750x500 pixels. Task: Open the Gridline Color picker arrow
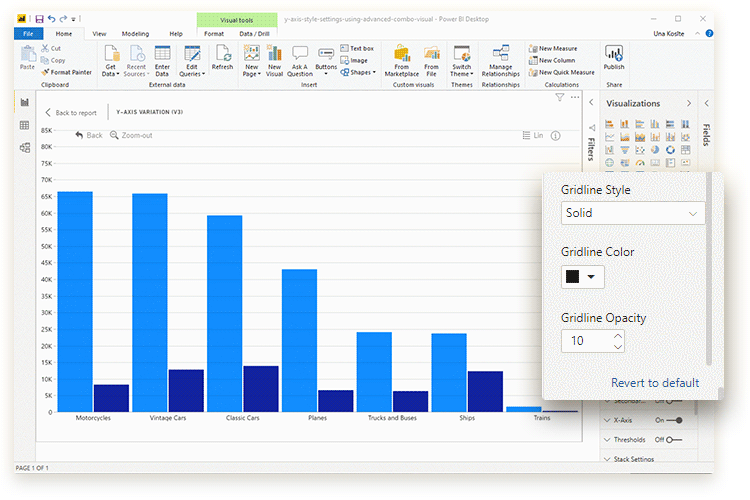click(591, 277)
